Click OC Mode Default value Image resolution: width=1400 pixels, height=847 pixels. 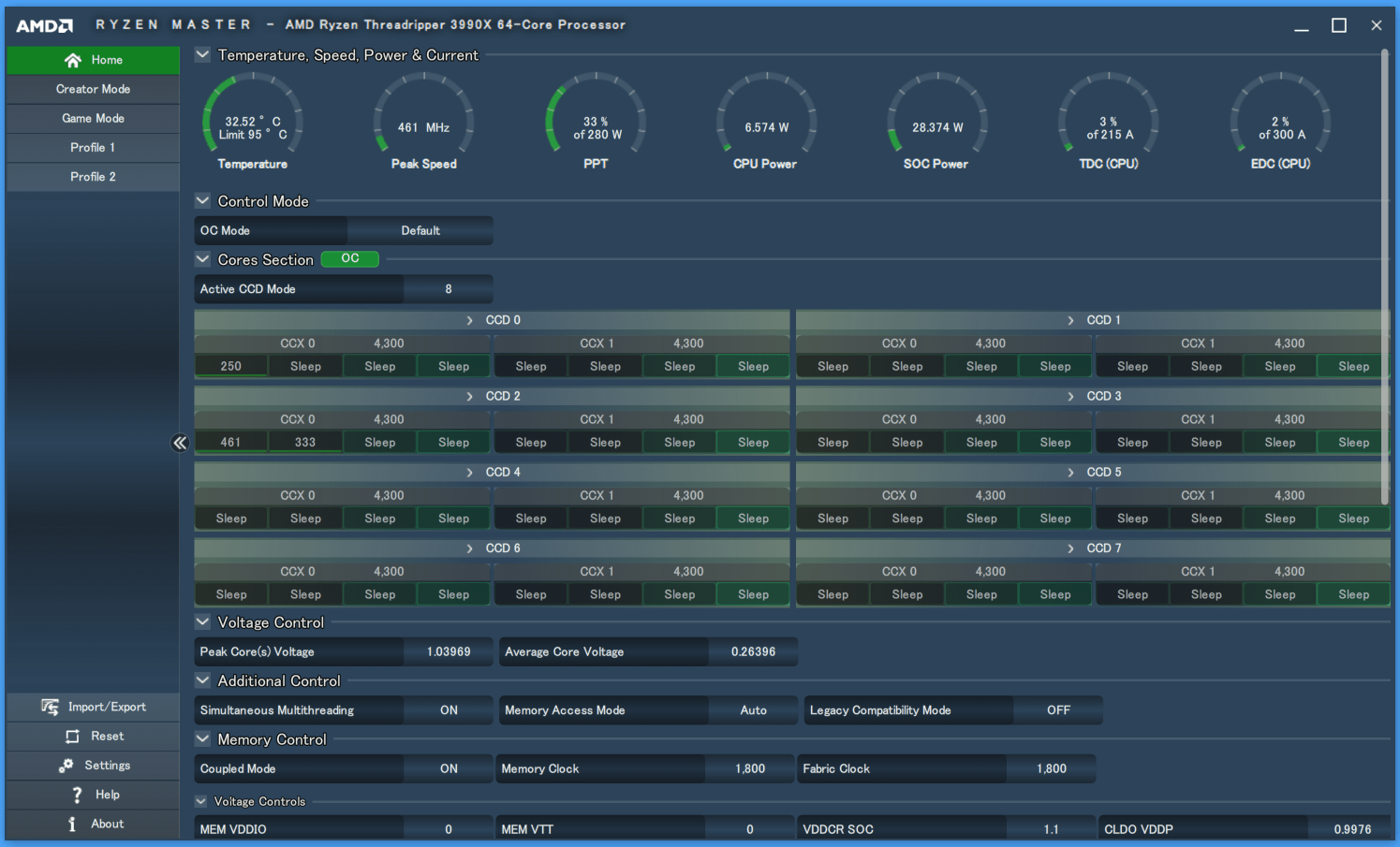(x=420, y=230)
